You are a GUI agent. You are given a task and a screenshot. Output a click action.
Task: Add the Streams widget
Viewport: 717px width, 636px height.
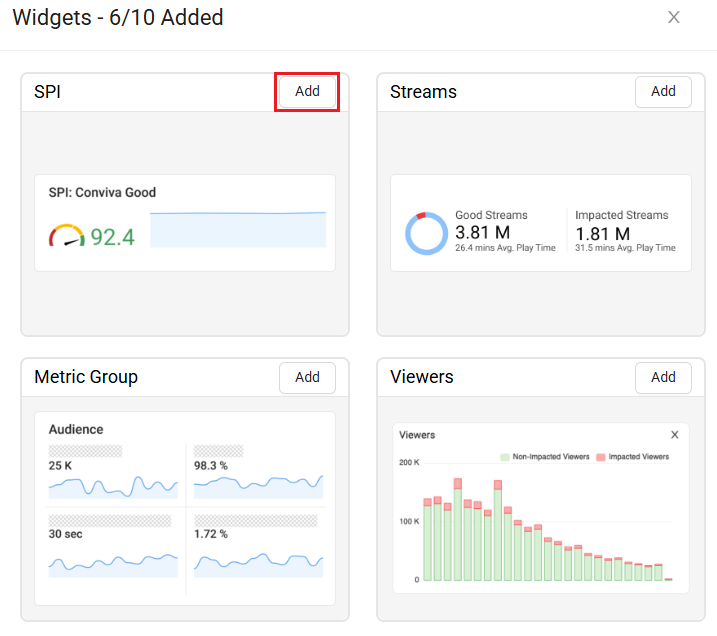click(x=663, y=92)
